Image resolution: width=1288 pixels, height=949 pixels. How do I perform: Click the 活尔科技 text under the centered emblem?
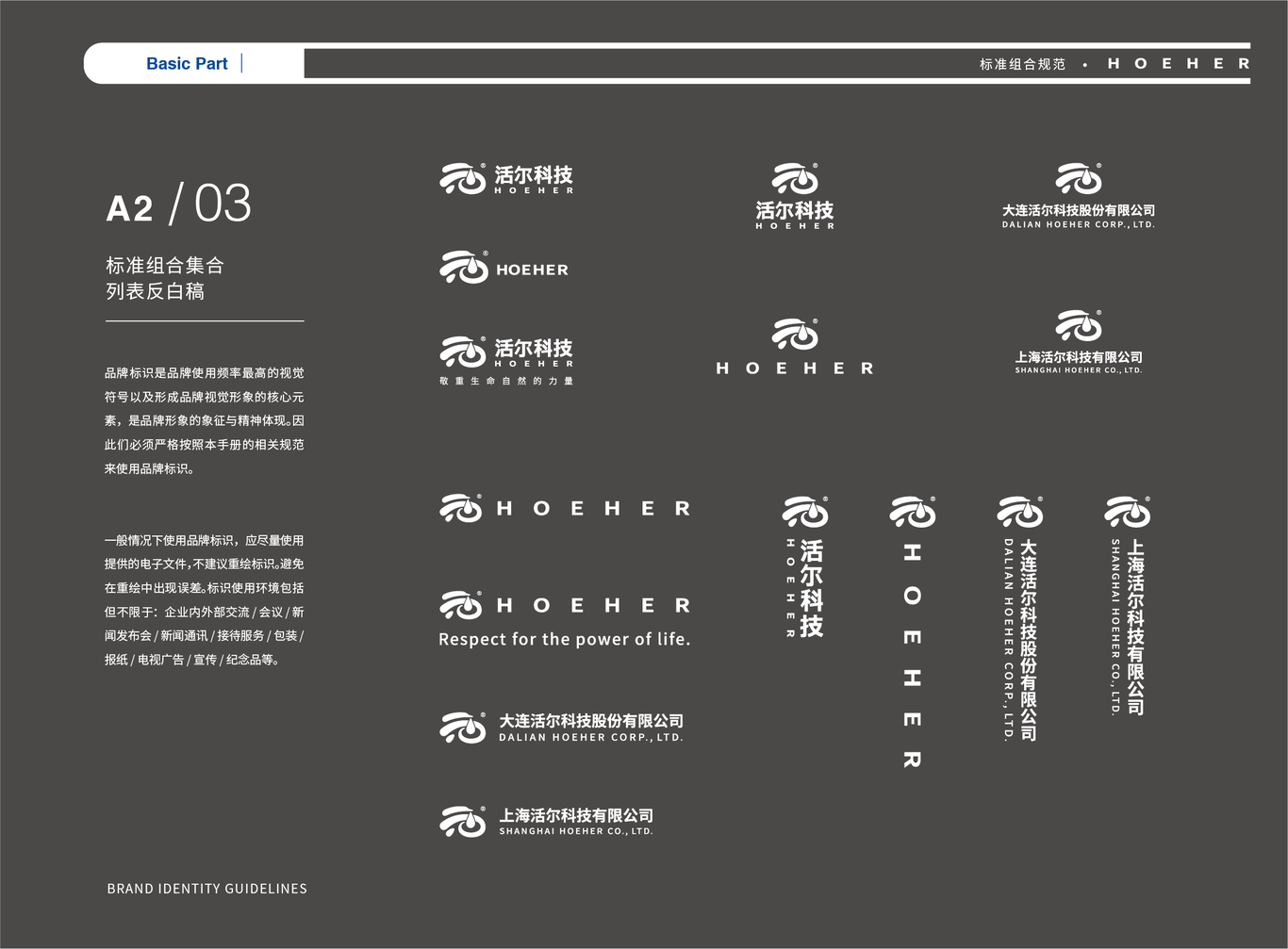pos(795,210)
